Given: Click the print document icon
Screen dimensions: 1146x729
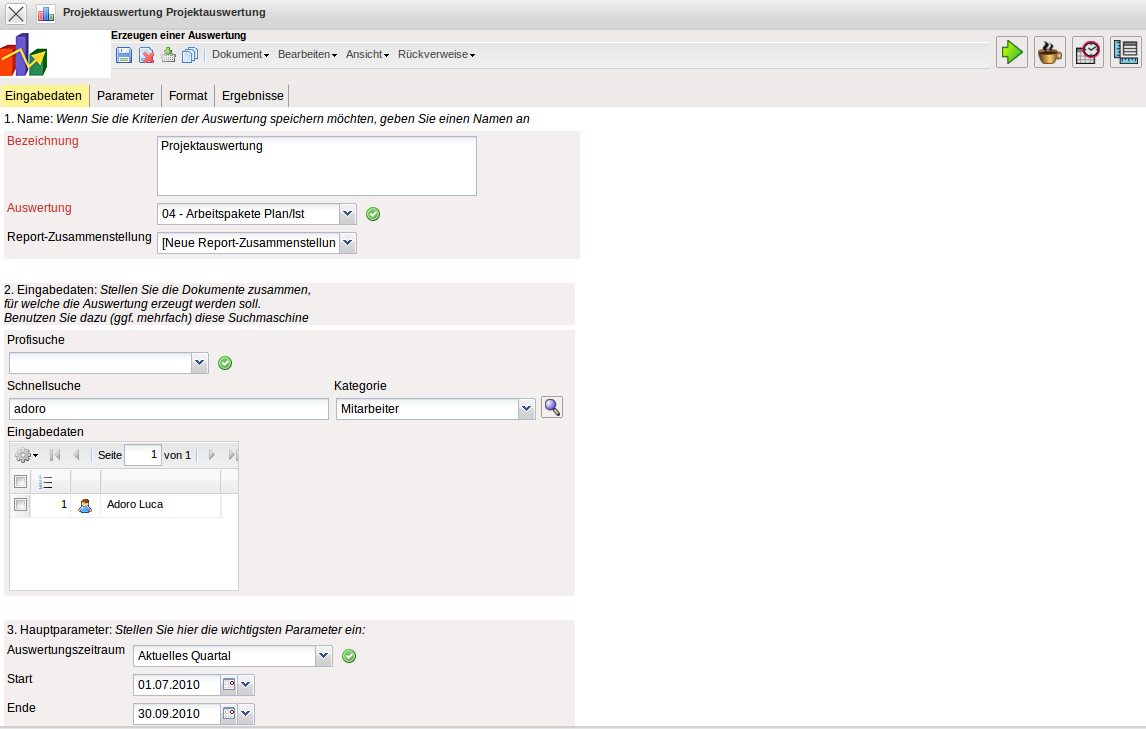Looking at the screenshot, I should tap(168, 55).
